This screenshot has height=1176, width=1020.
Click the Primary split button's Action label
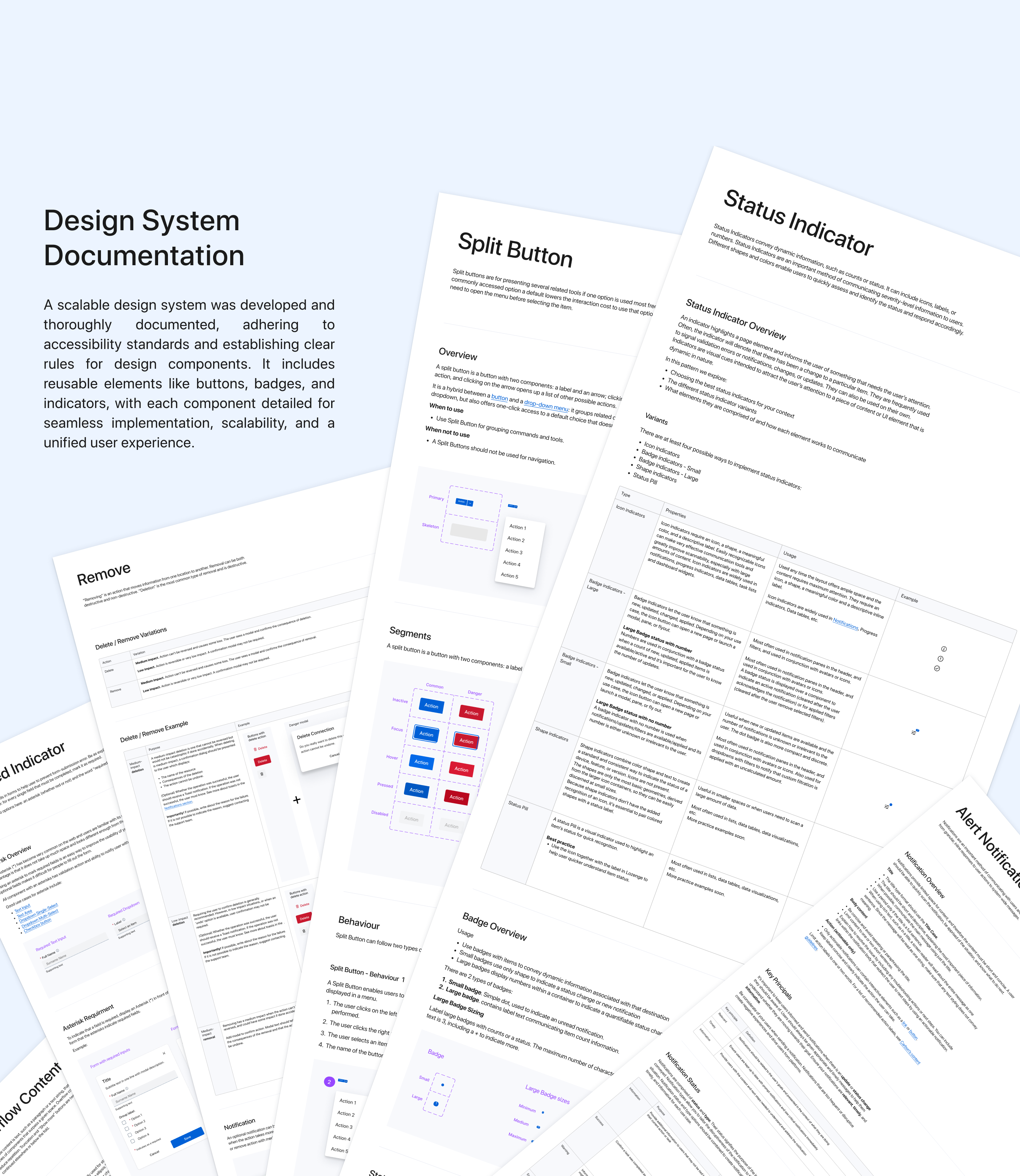point(462,502)
